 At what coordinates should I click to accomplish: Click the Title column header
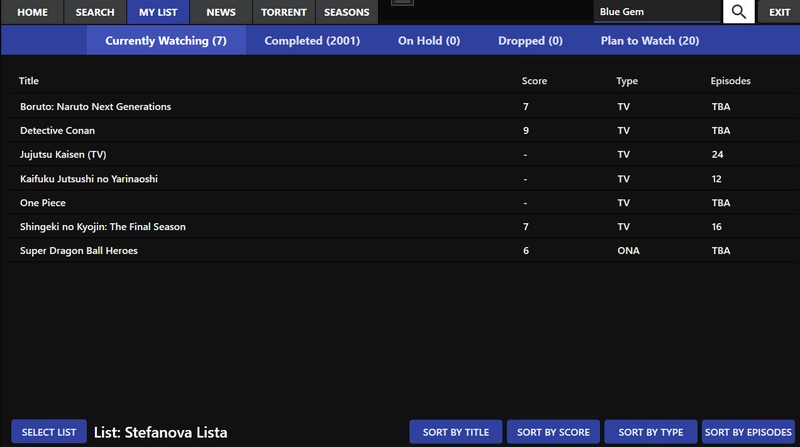pos(29,81)
